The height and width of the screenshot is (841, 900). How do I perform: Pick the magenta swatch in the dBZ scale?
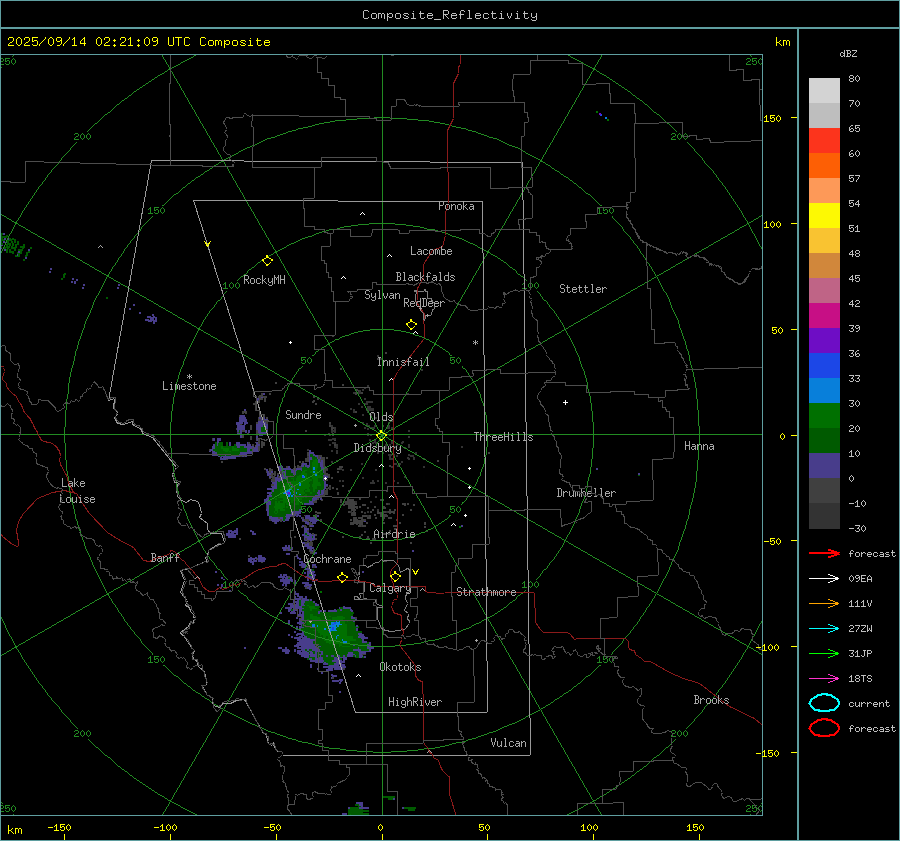(824, 315)
